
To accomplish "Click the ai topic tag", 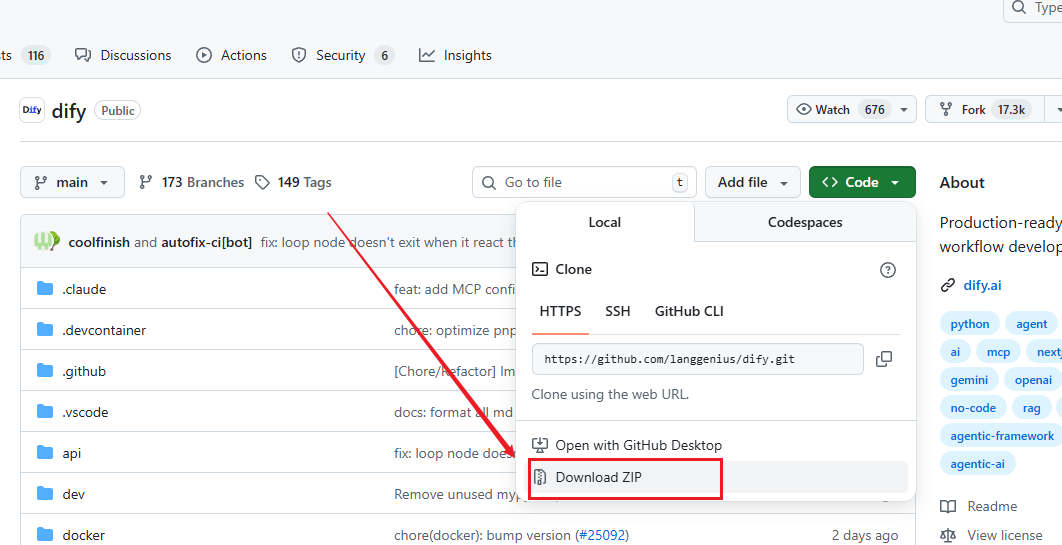I will tap(955, 352).
